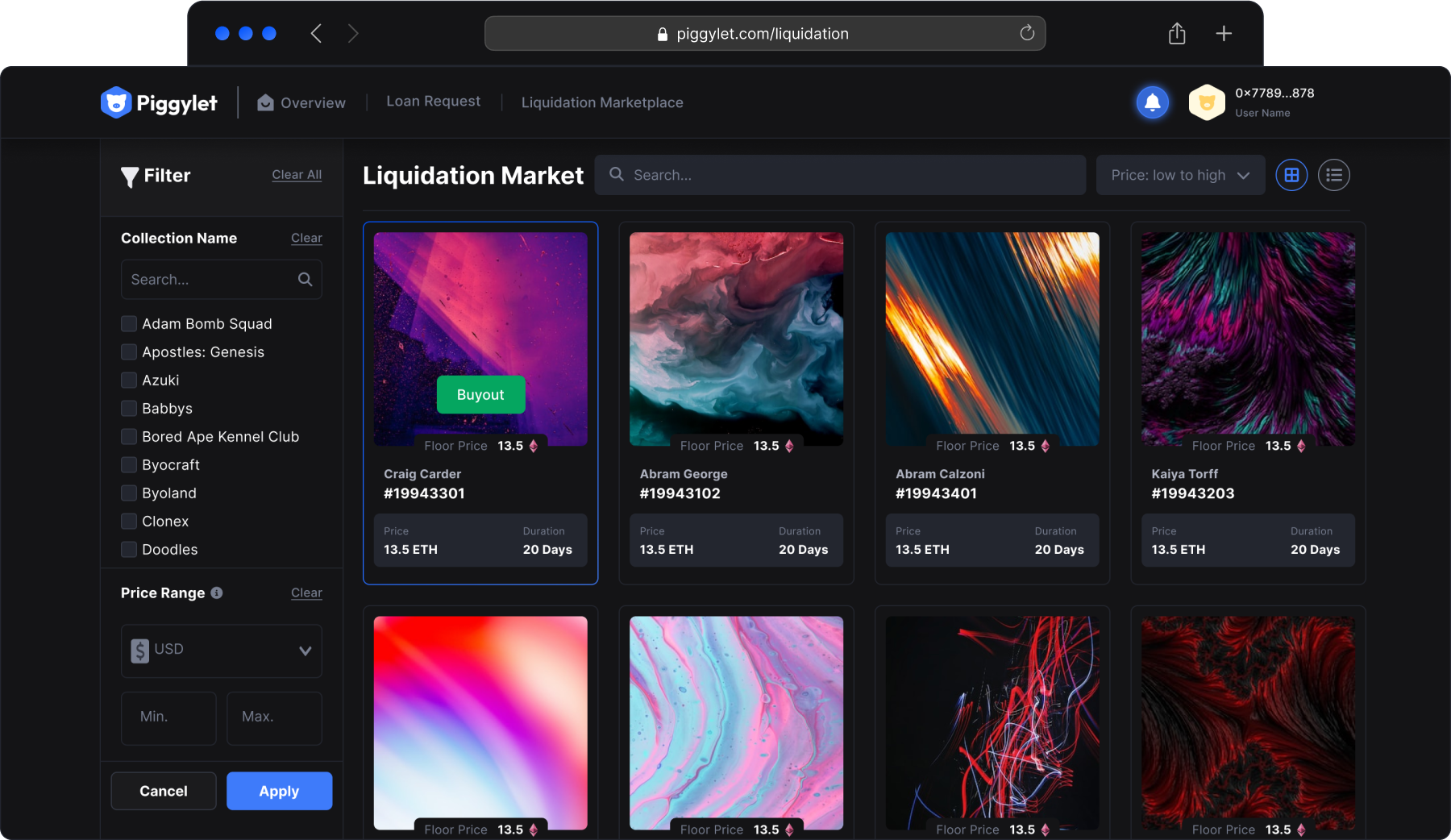Click main search magnifier icon

pyautogui.click(x=617, y=174)
